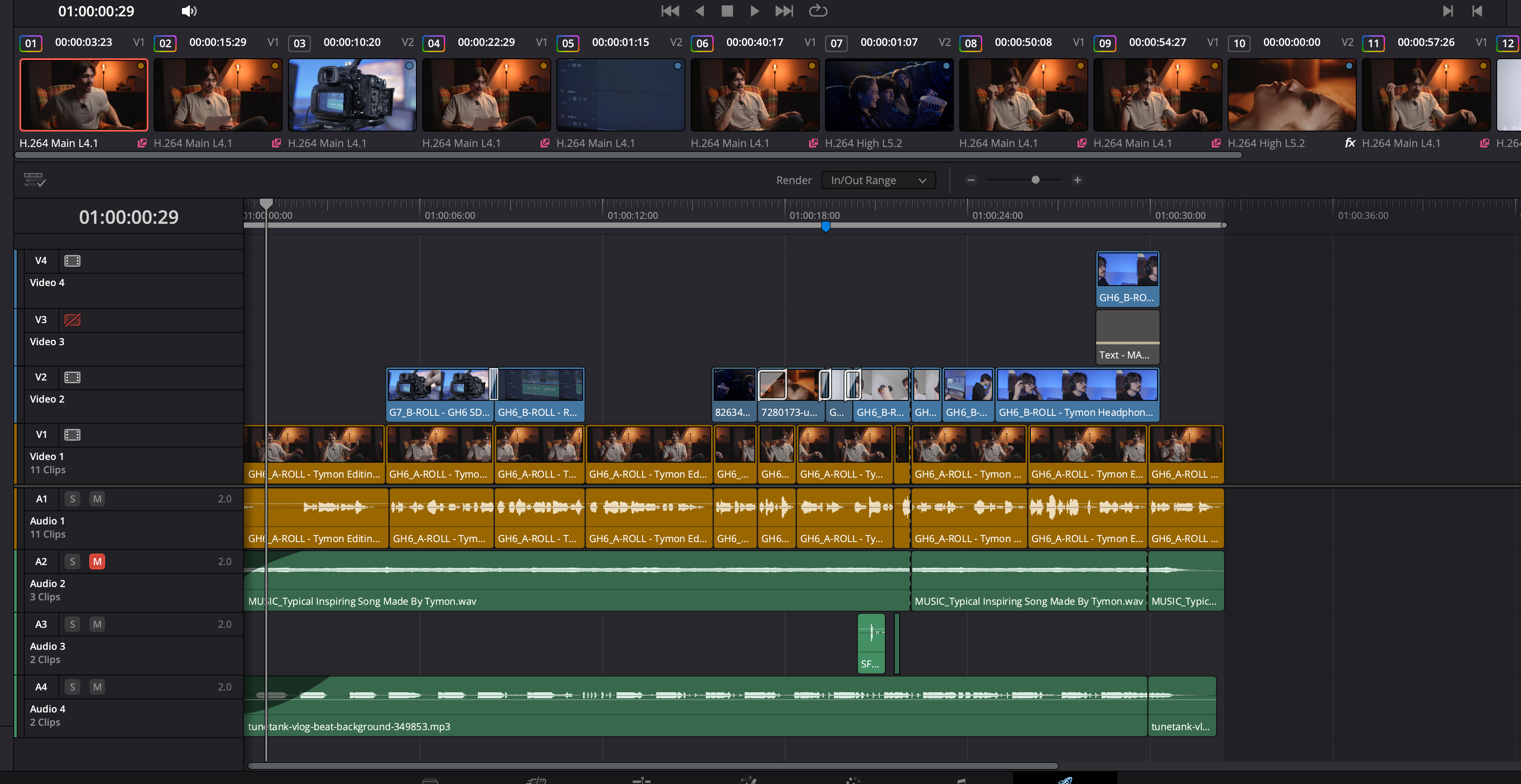Viewport: 1521px width, 784px height.
Task: Start playback with the play button
Action: pos(755,11)
